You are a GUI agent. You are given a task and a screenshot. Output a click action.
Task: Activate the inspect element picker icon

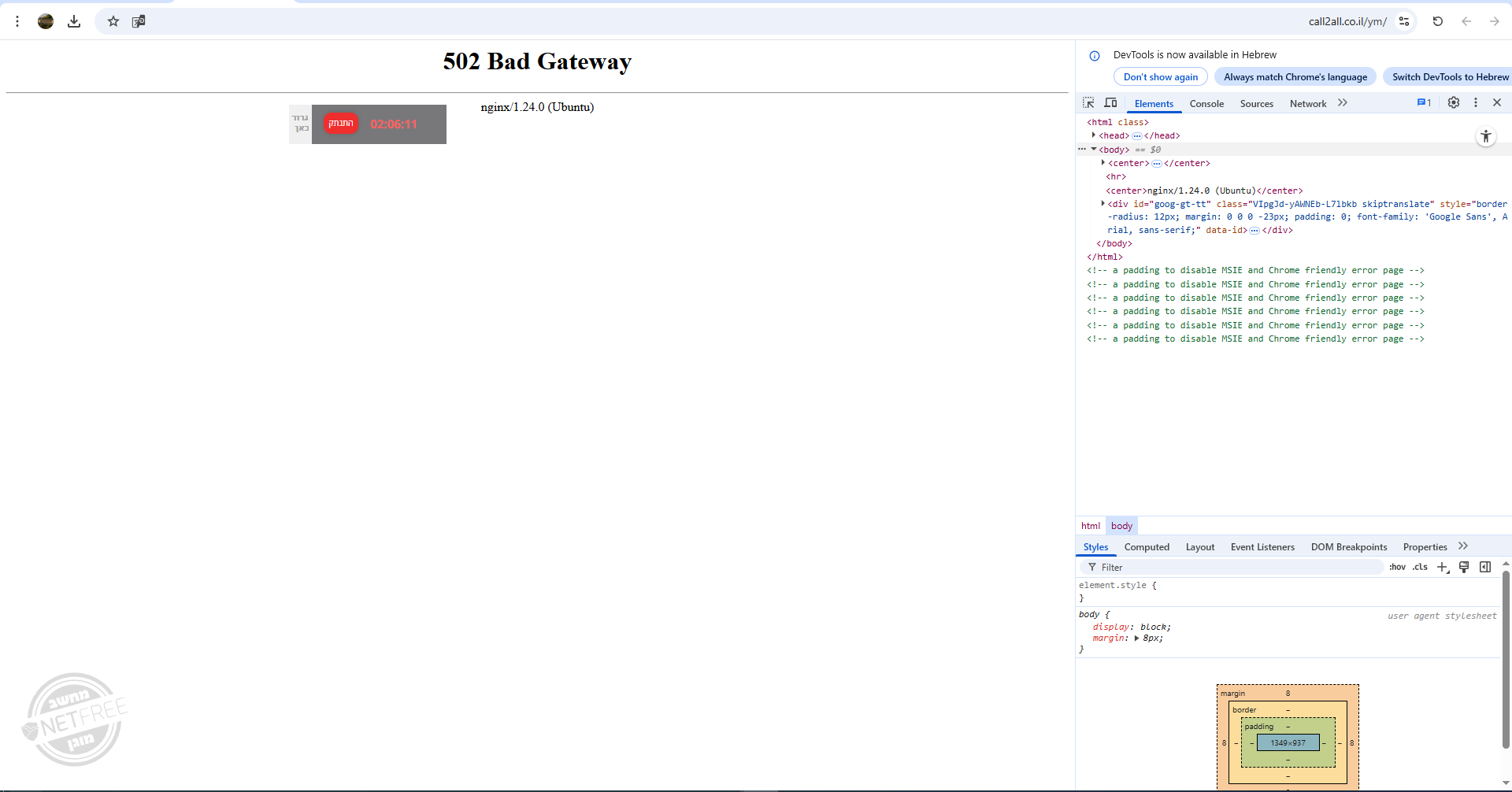(x=1088, y=103)
